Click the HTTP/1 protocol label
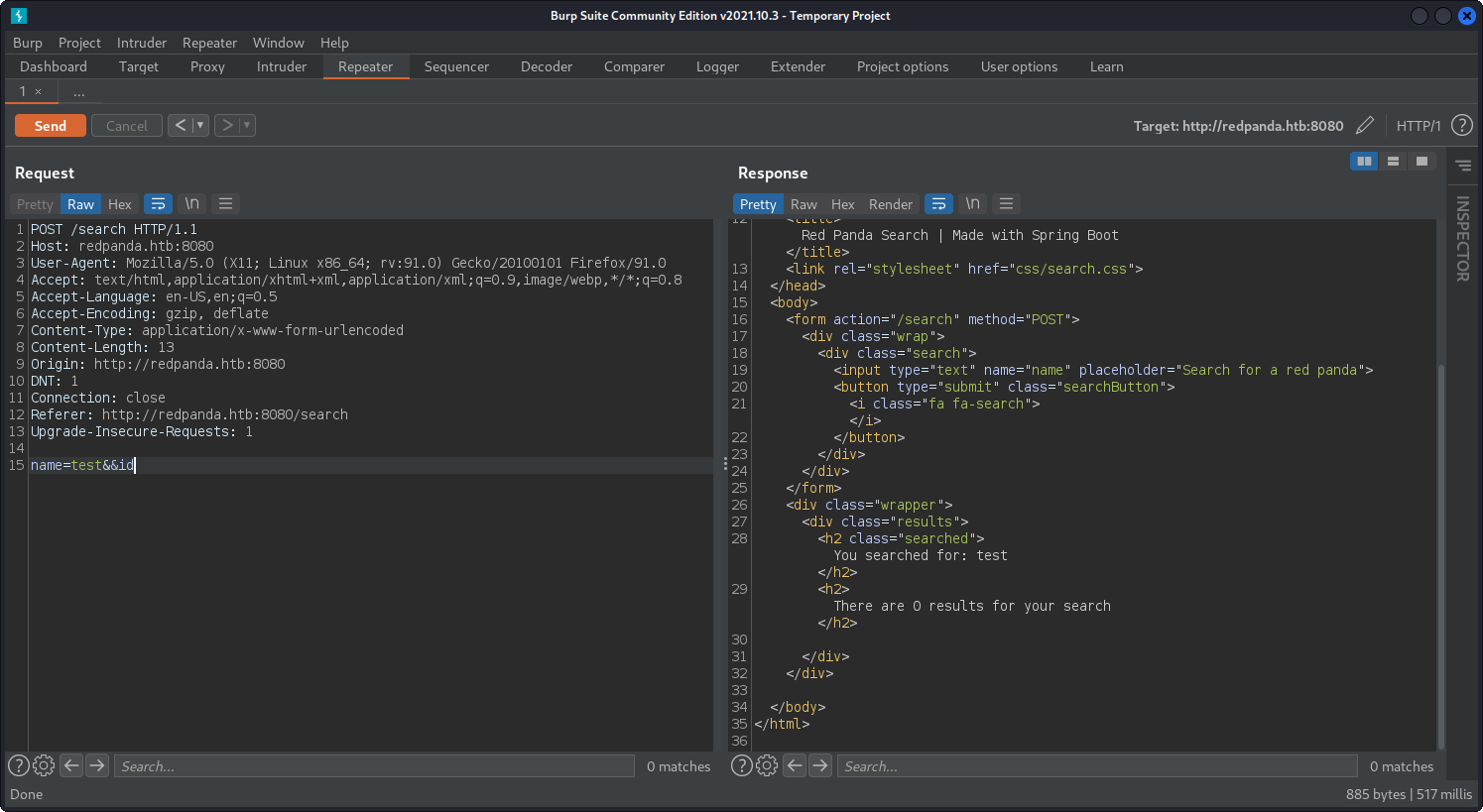This screenshot has width=1483, height=812. (1419, 126)
